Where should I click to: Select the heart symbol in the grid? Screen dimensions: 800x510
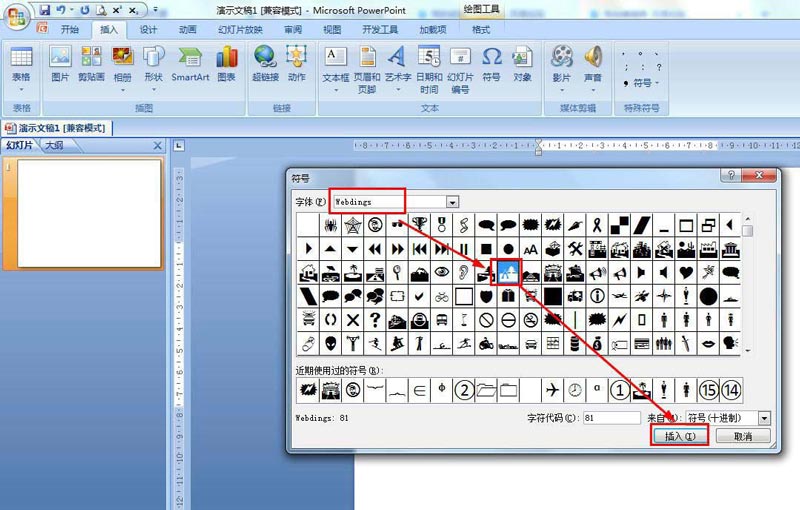click(686, 273)
